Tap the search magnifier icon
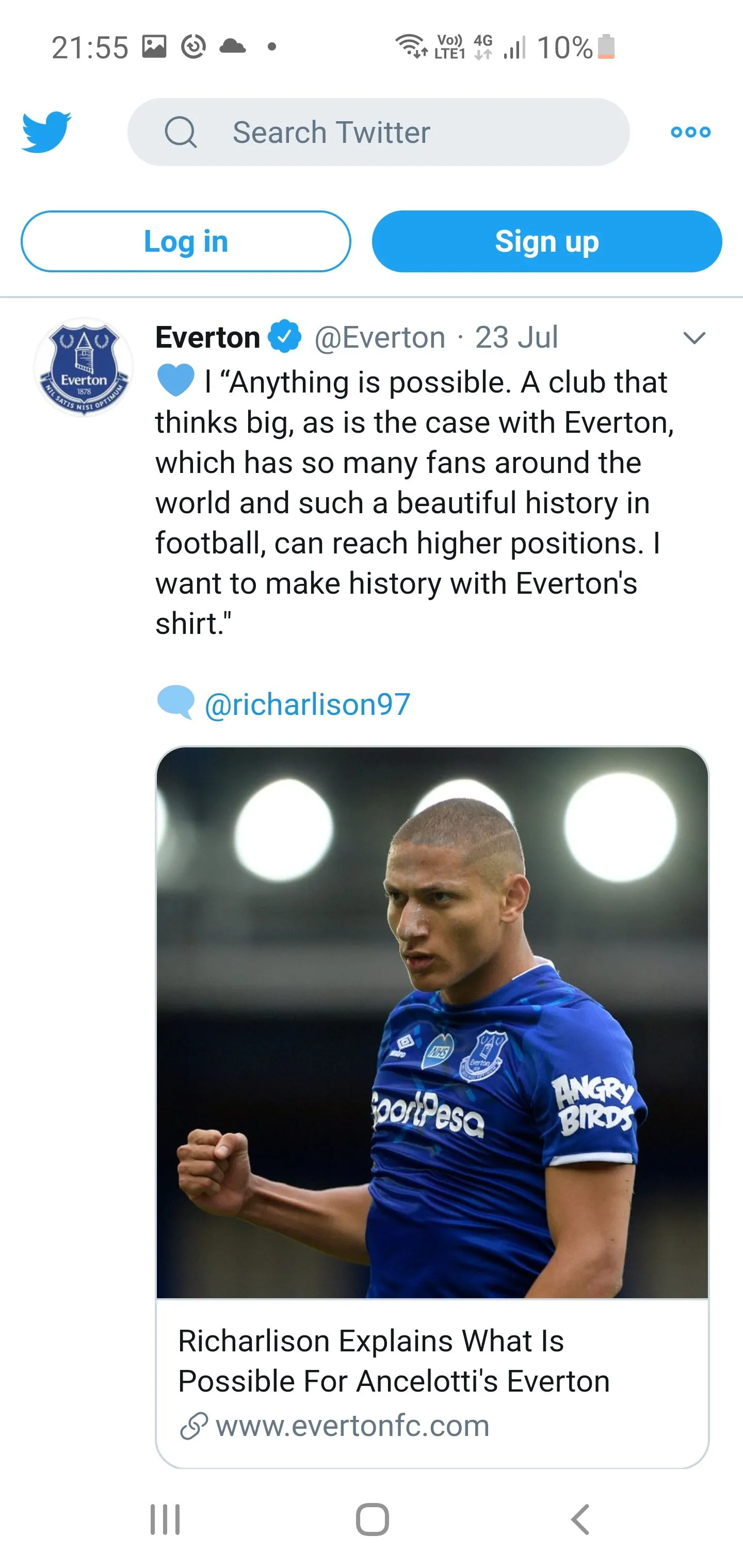743x1568 pixels. pyautogui.click(x=181, y=132)
